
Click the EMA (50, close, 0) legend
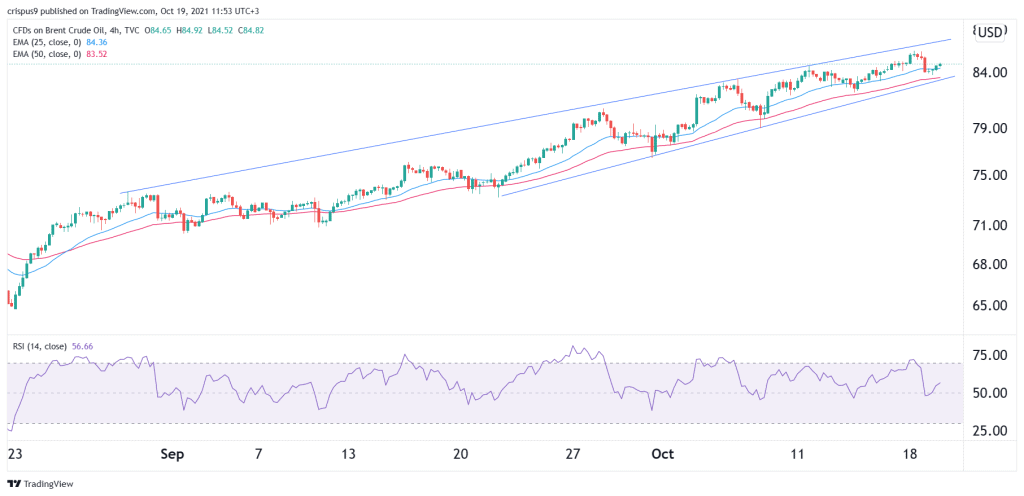coord(46,54)
